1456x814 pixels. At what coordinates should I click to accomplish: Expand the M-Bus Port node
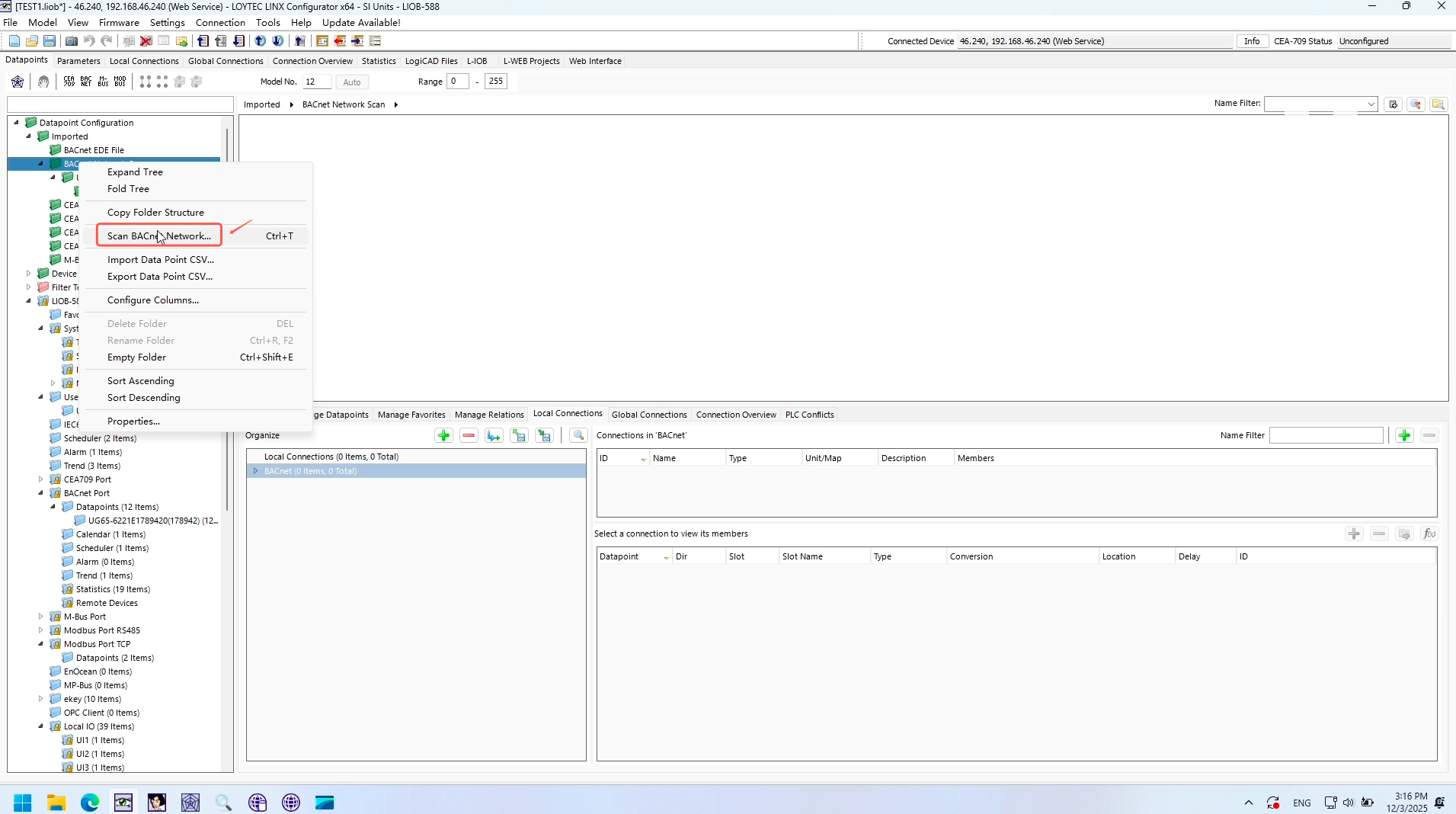point(40,617)
